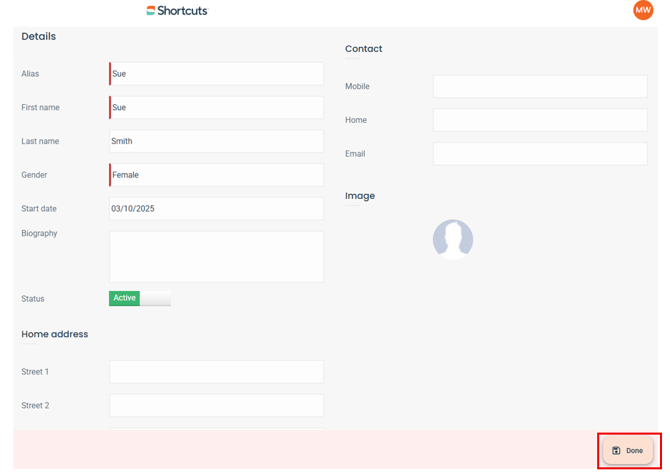Image resolution: width=670 pixels, height=474 pixels.
Task: Click into the First name field
Action: [217, 108]
